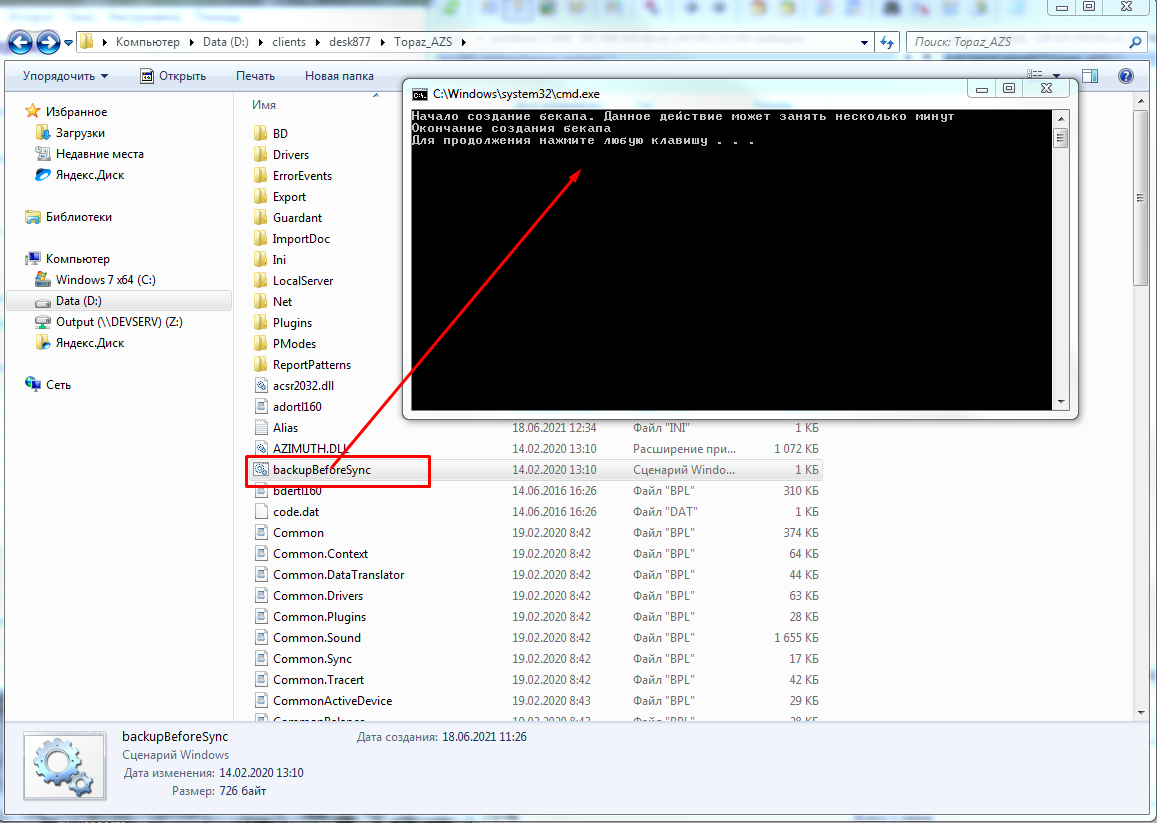The width and height of the screenshot is (1157, 823).
Task: Select the adortl160 file icon
Action: pos(260,407)
